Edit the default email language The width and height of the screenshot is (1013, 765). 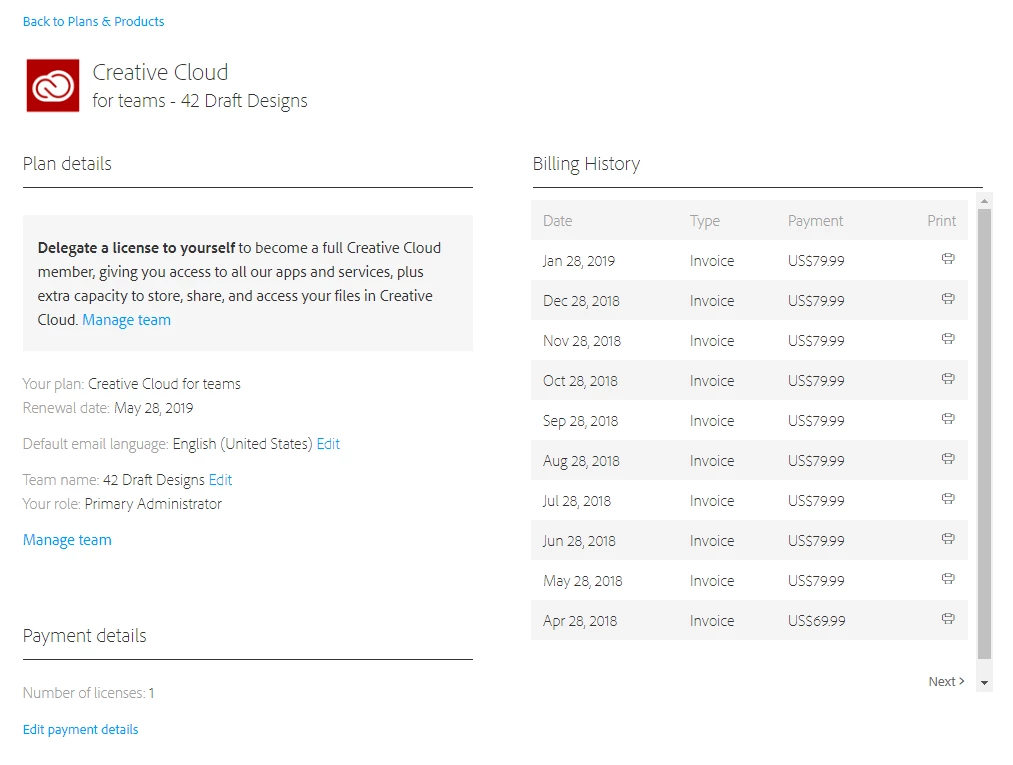[328, 444]
